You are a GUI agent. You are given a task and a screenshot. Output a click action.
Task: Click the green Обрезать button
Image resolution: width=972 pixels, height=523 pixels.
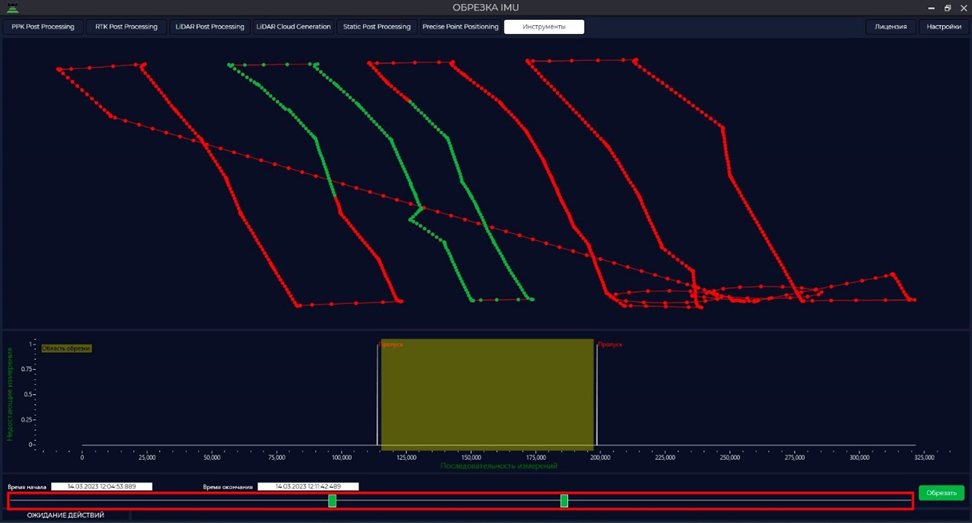(941, 493)
